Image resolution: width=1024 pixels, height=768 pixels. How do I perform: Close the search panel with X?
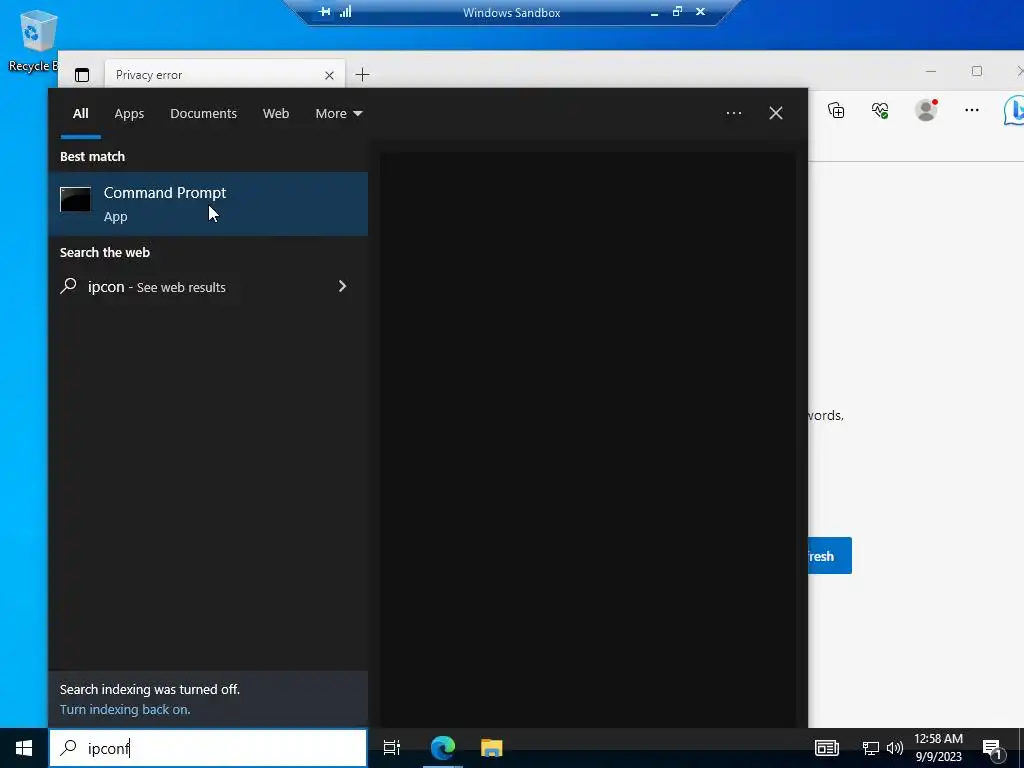(776, 114)
